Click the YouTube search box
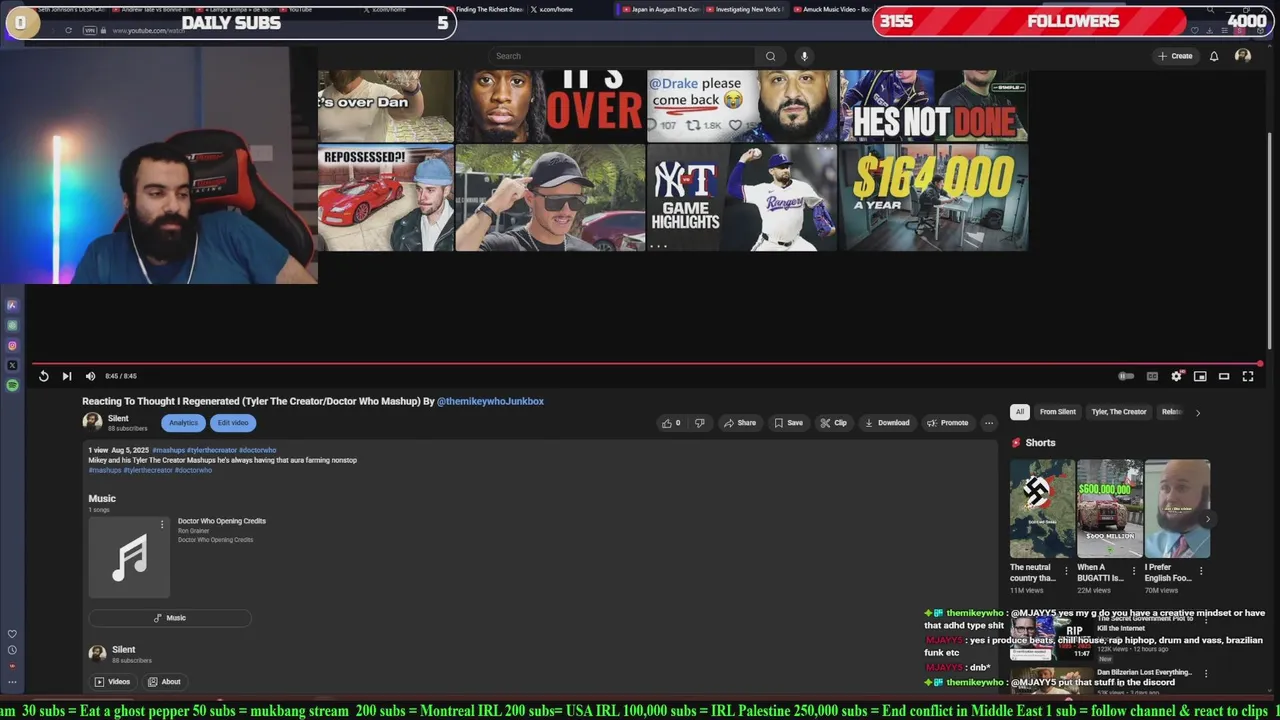This screenshot has width=1280, height=720. (x=620, y=56)
